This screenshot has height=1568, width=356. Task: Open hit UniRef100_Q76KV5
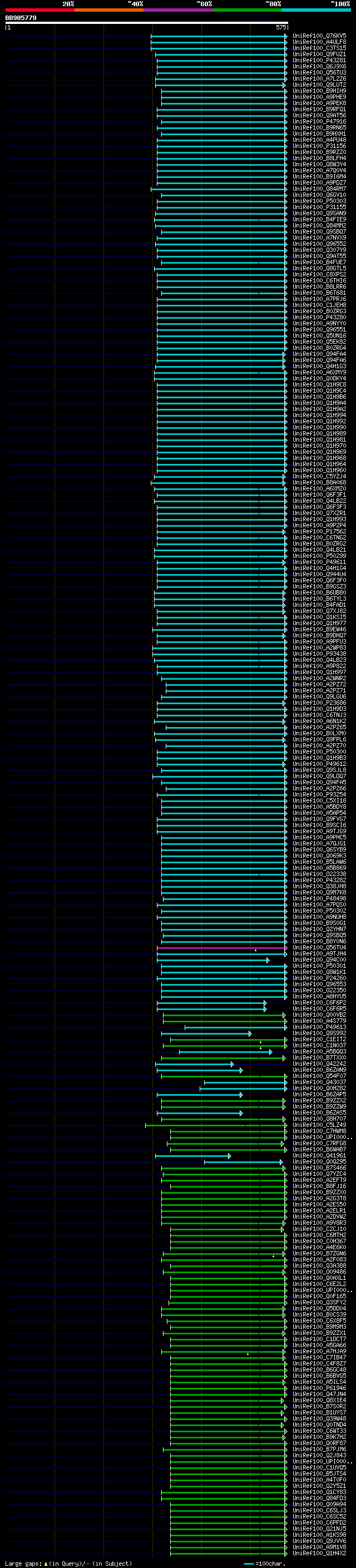(x=319, y=36)
